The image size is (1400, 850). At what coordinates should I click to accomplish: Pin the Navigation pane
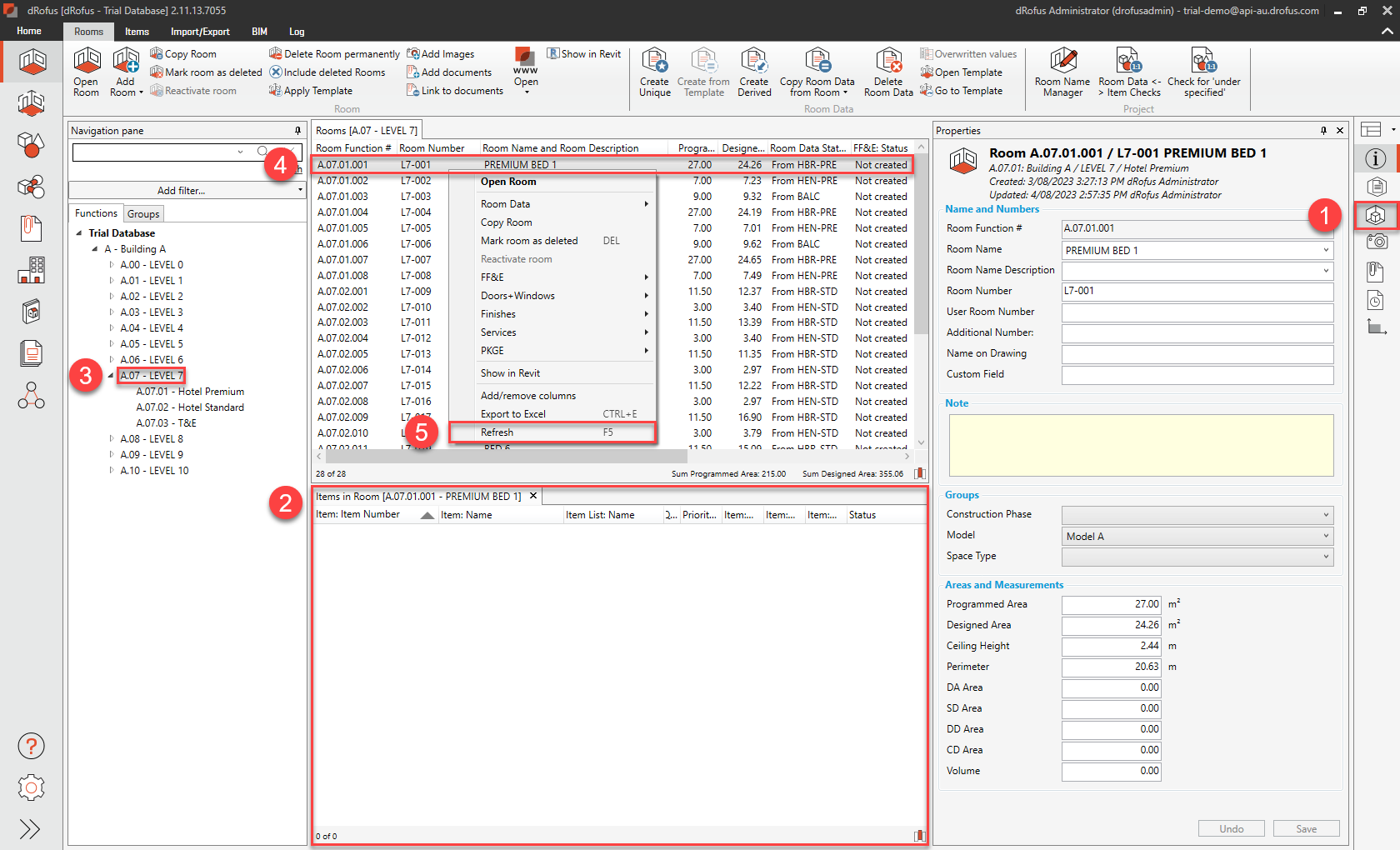pos(297,130)
